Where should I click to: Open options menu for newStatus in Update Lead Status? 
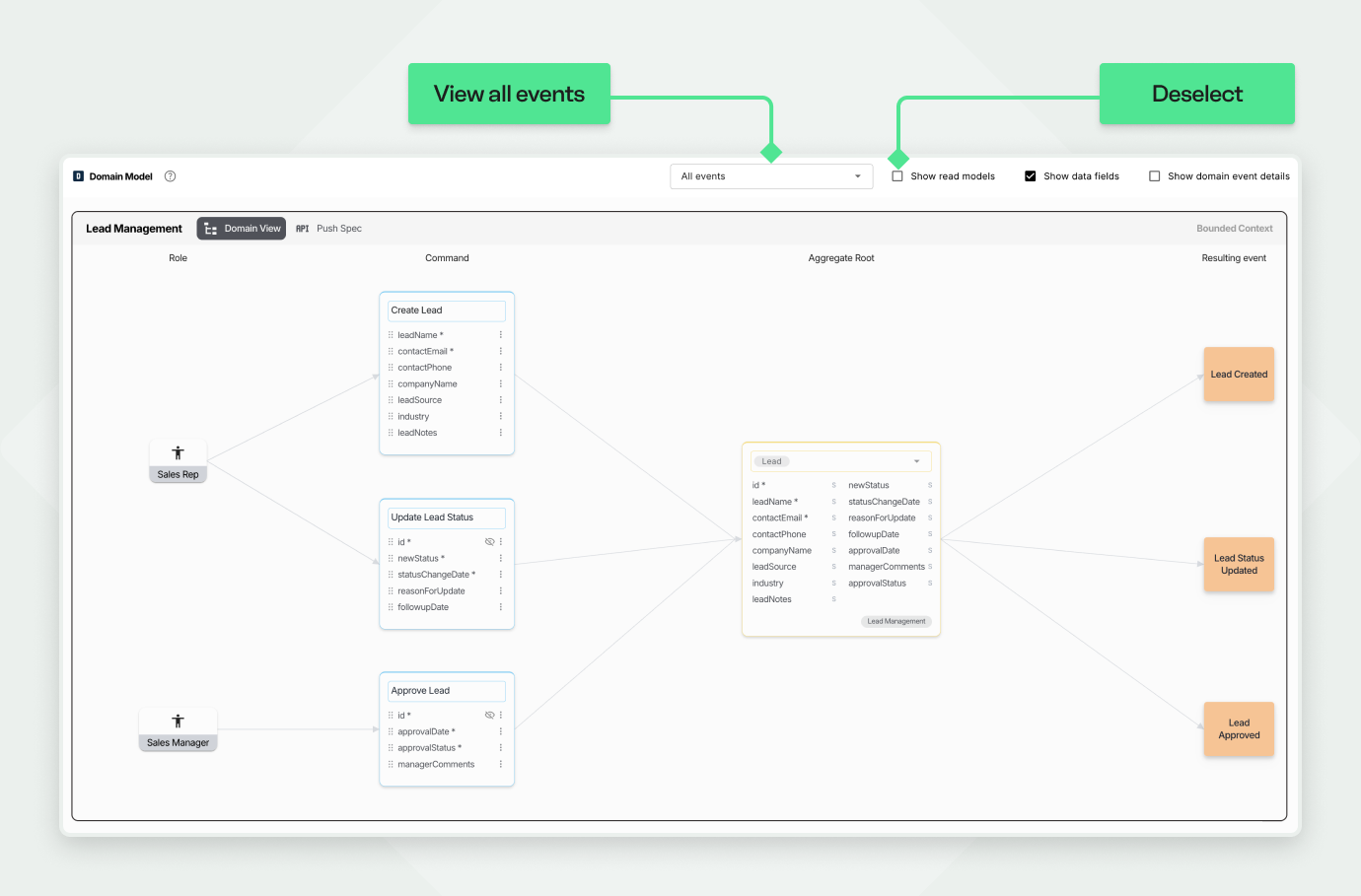tap(501, 558)
